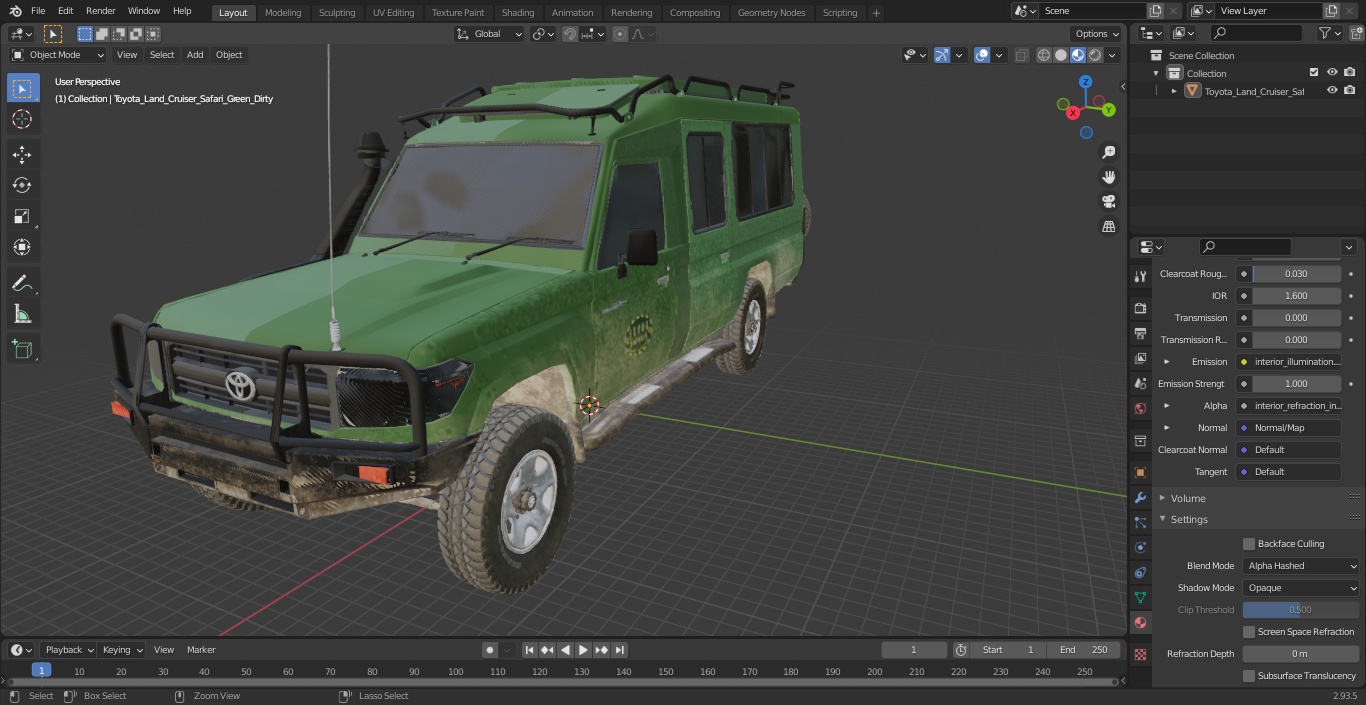The image size is (1366, 705).
Task: Open the Global transform orientation dropdown
Action: 489,34
